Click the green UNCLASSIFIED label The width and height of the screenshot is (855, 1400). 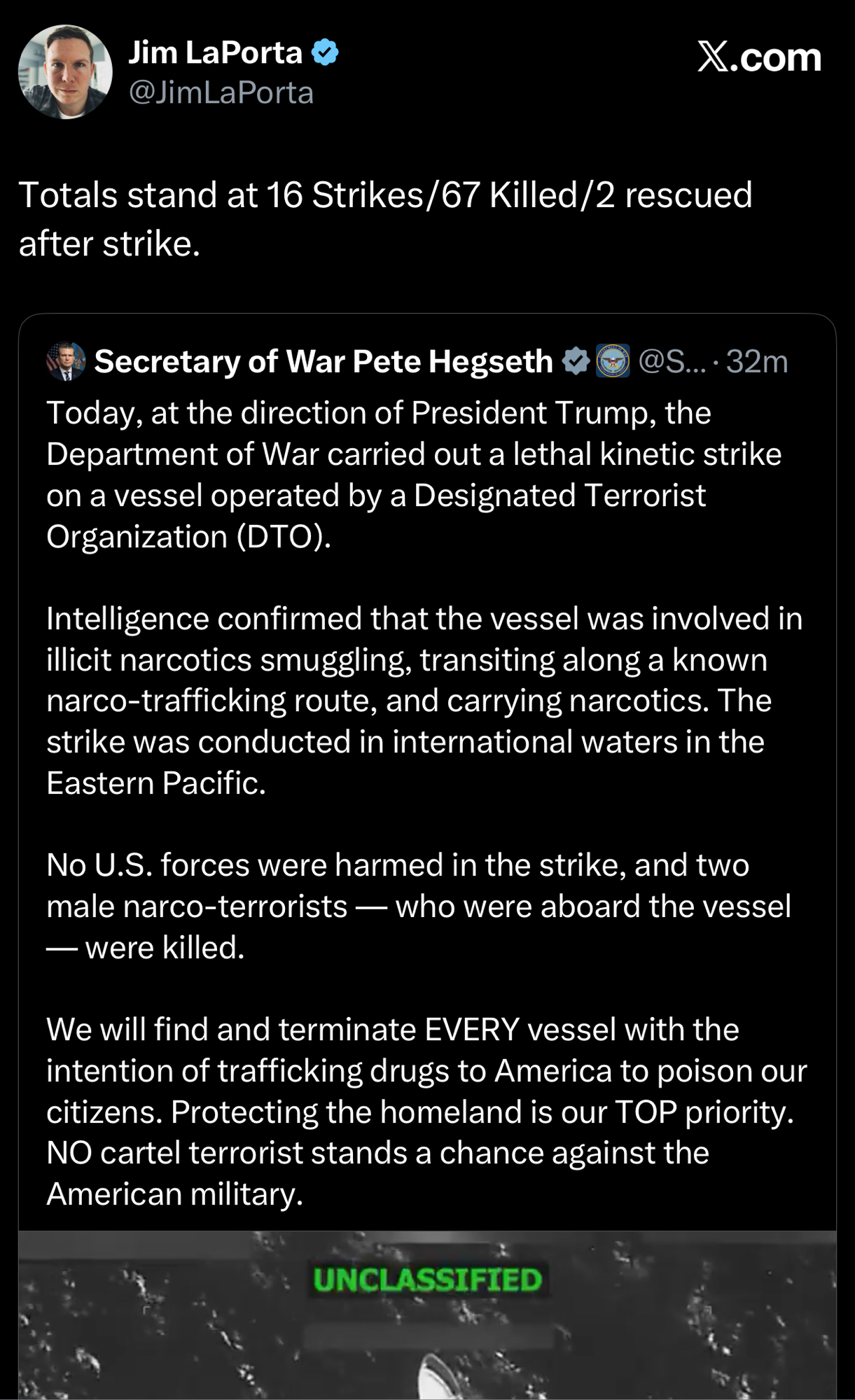click(x=427, y=1280)
